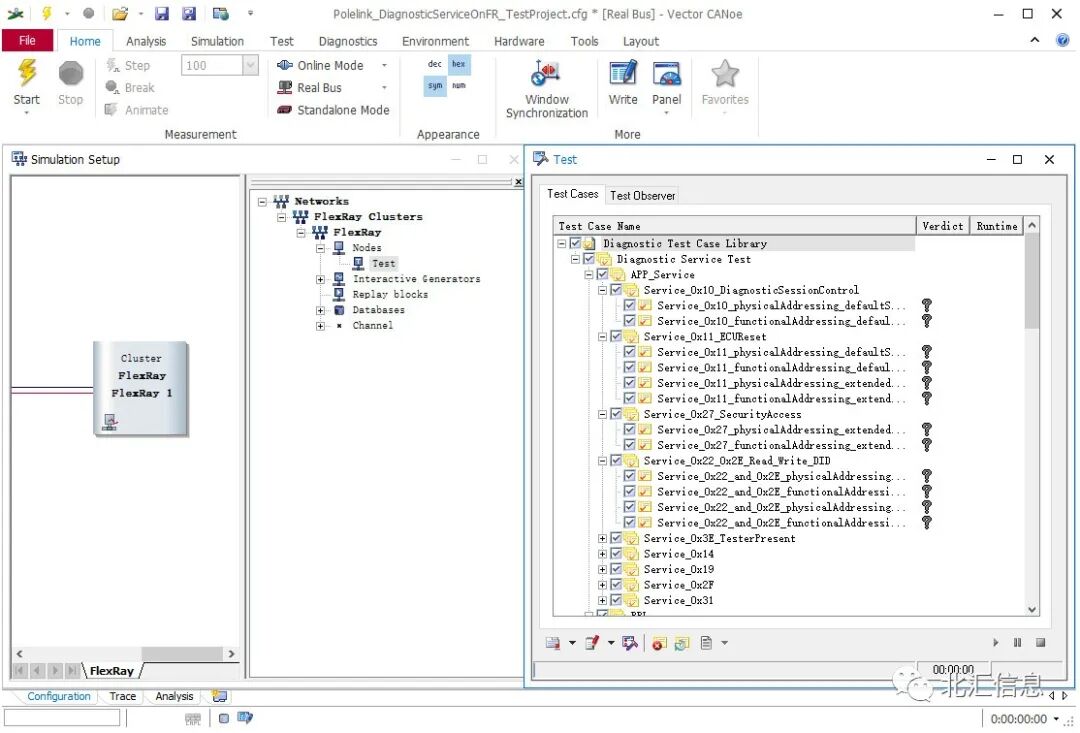Click the Stop measurement octagon icon
The height and width of the screenshot is (733, 1080).
tap(70, 74)
